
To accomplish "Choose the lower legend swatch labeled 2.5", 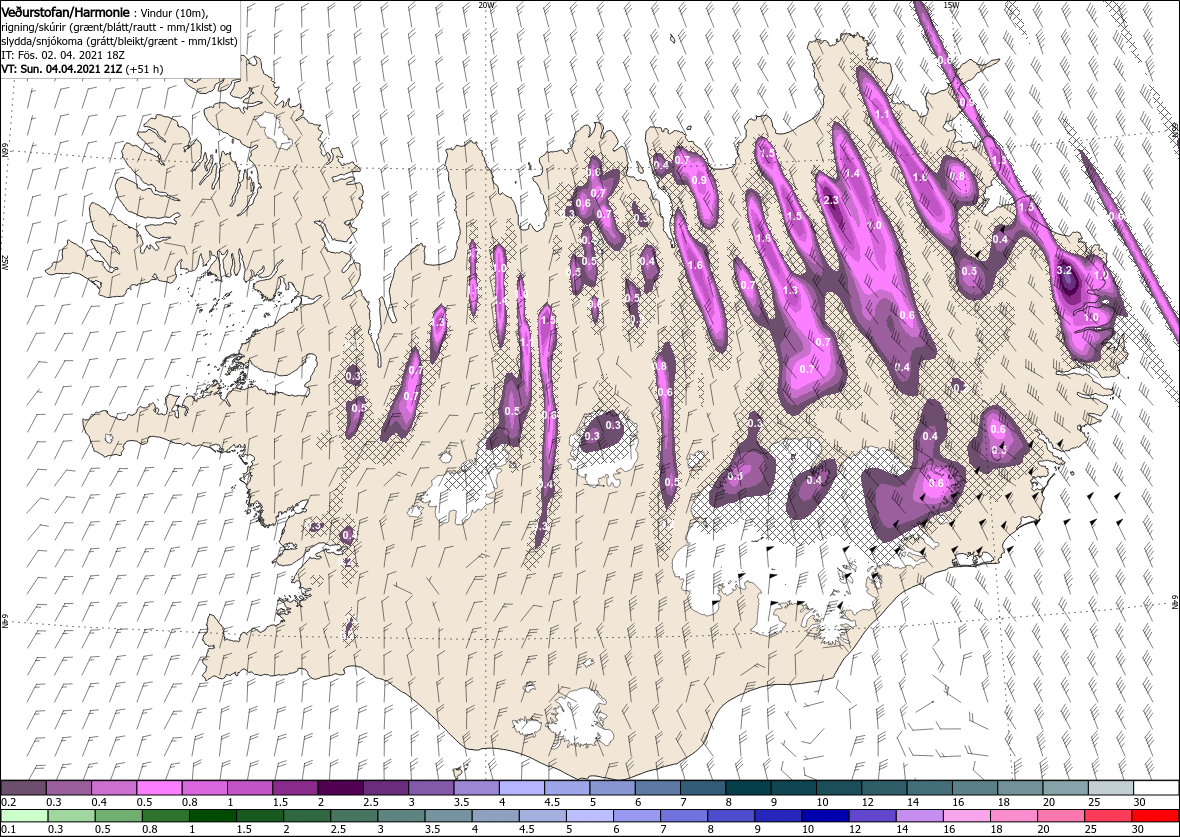I will [354, 816].
